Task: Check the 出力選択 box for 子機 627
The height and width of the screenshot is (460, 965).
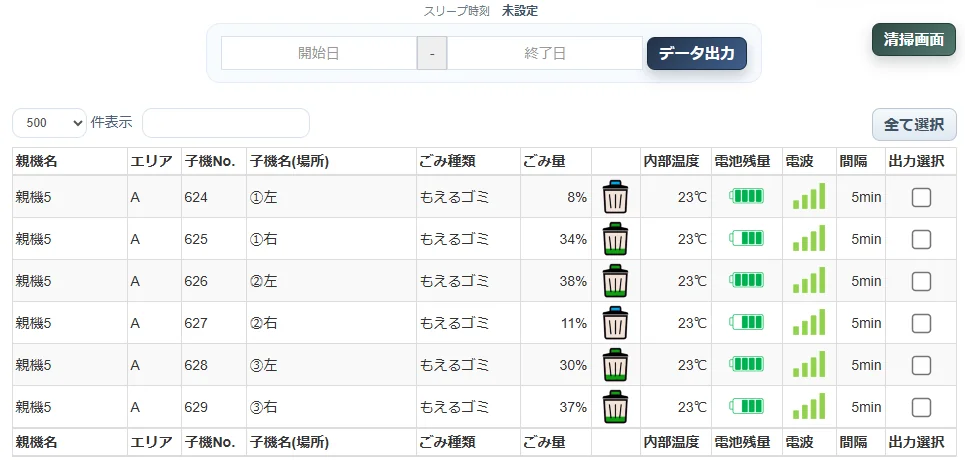Action: tap(921, 323)
